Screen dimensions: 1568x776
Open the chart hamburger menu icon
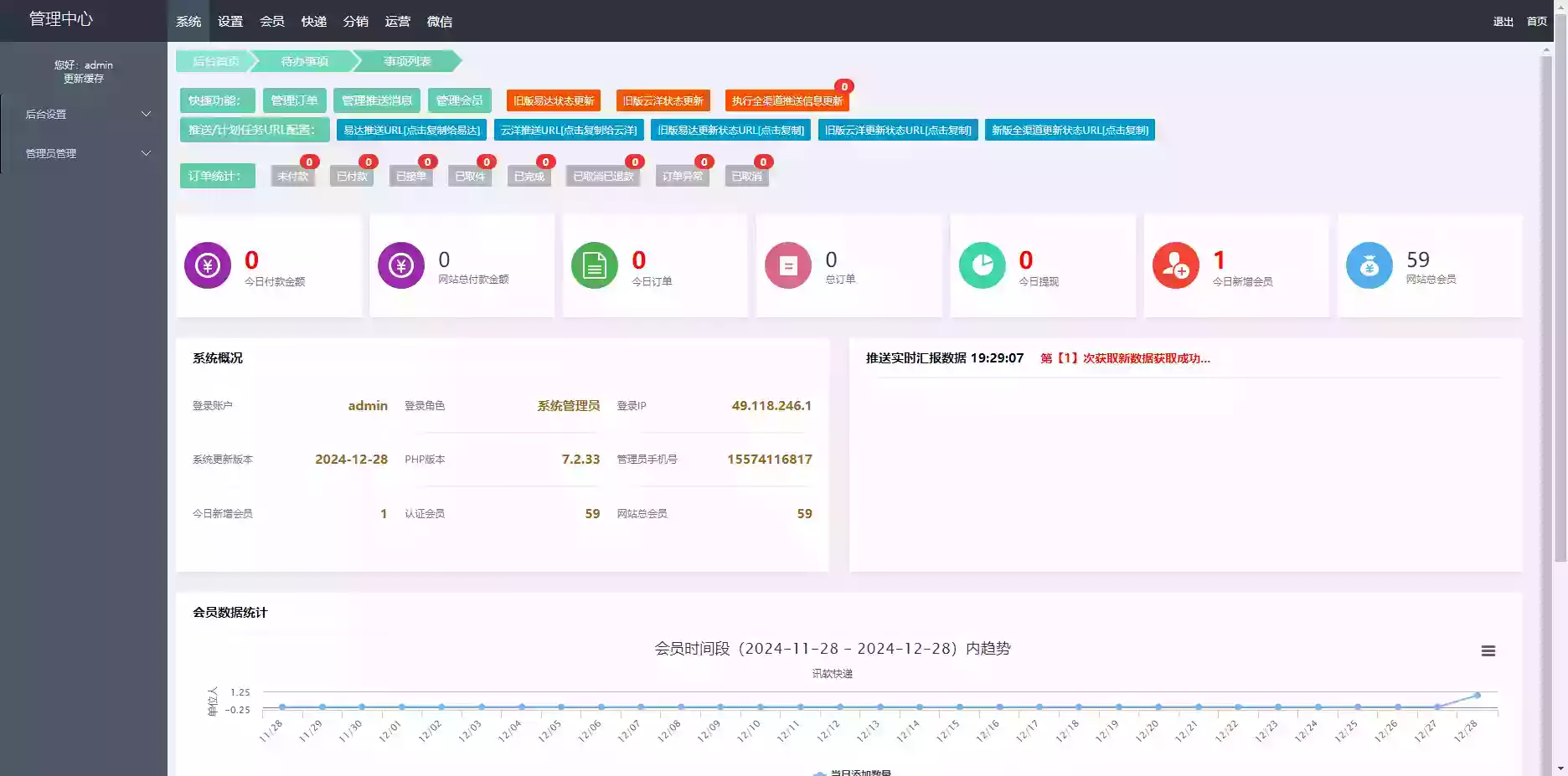coord(1488,650)
